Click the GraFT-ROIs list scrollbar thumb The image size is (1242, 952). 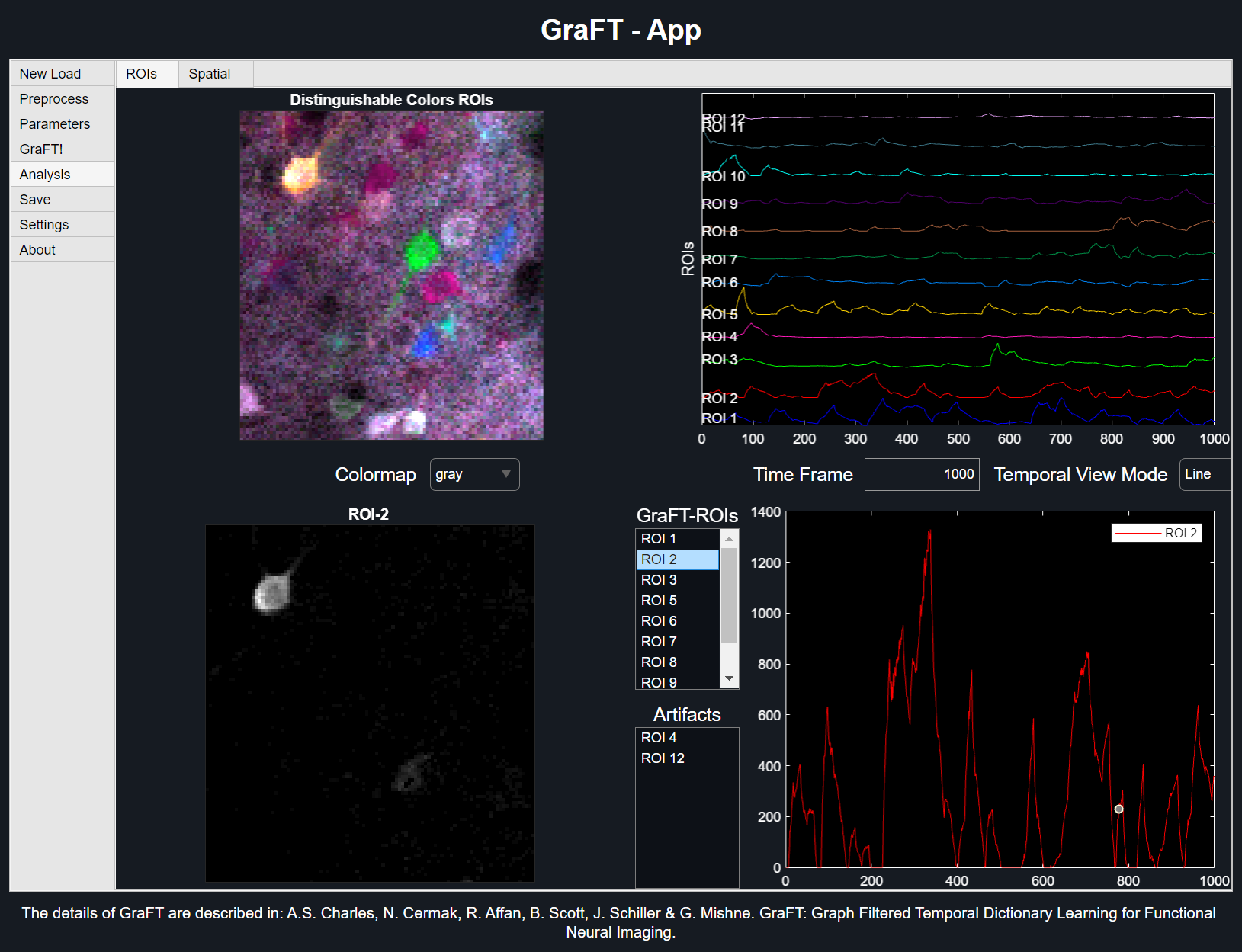(x=730, y=595)
